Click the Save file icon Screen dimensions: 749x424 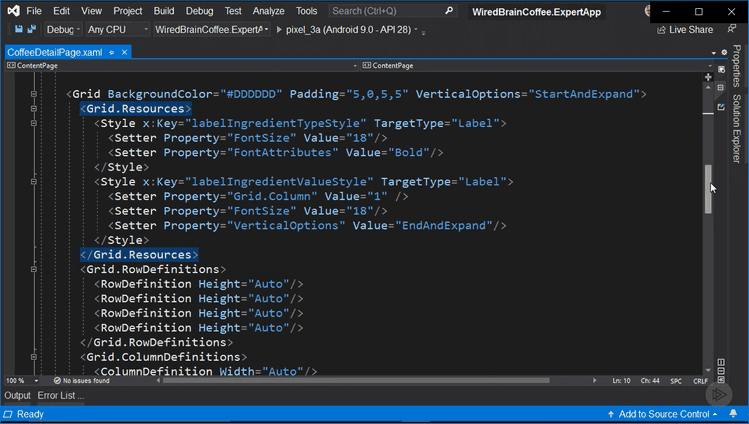pos(19,29)
